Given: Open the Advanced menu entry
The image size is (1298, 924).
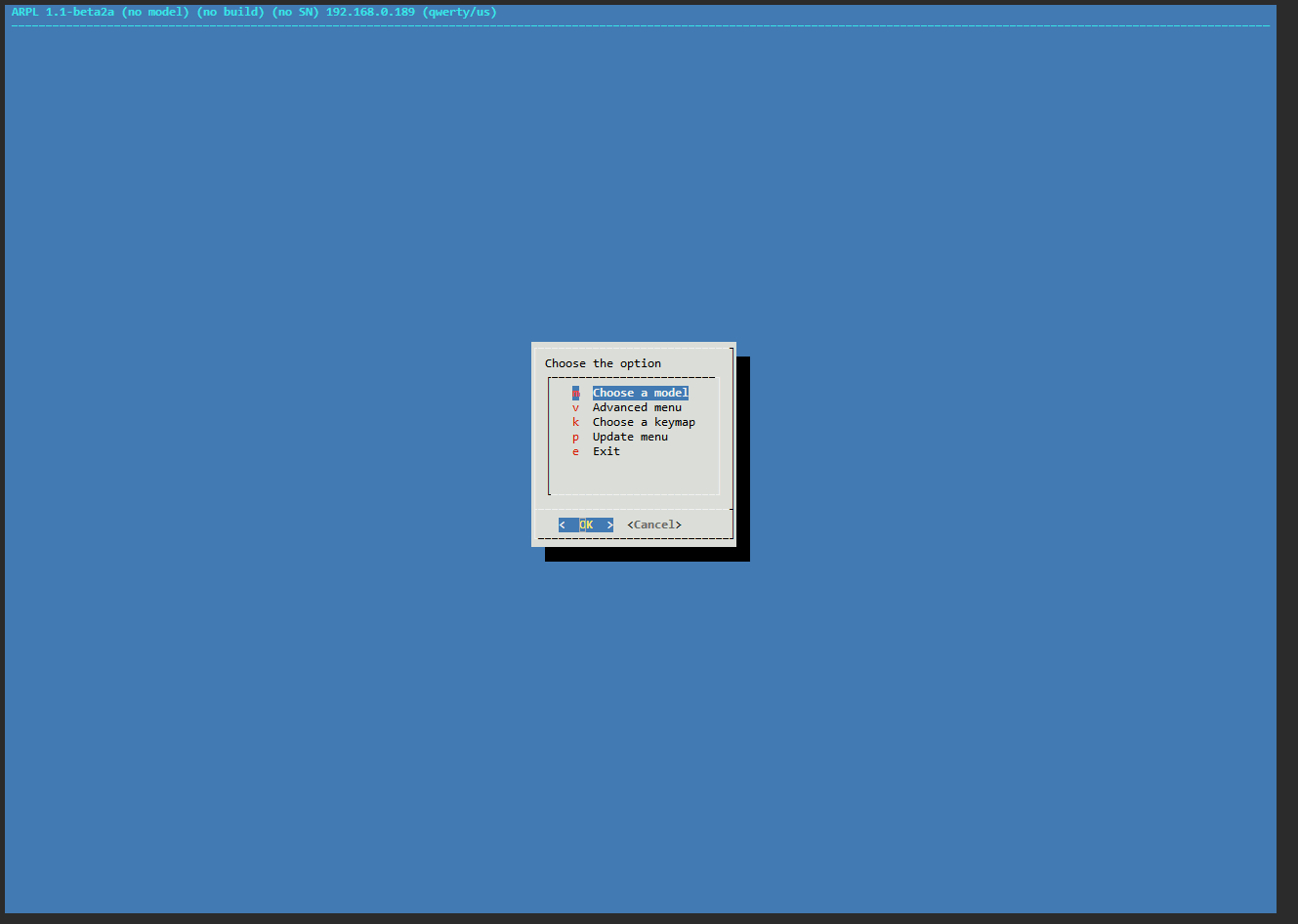Looking at the screenshot, I should pos(637,407).
